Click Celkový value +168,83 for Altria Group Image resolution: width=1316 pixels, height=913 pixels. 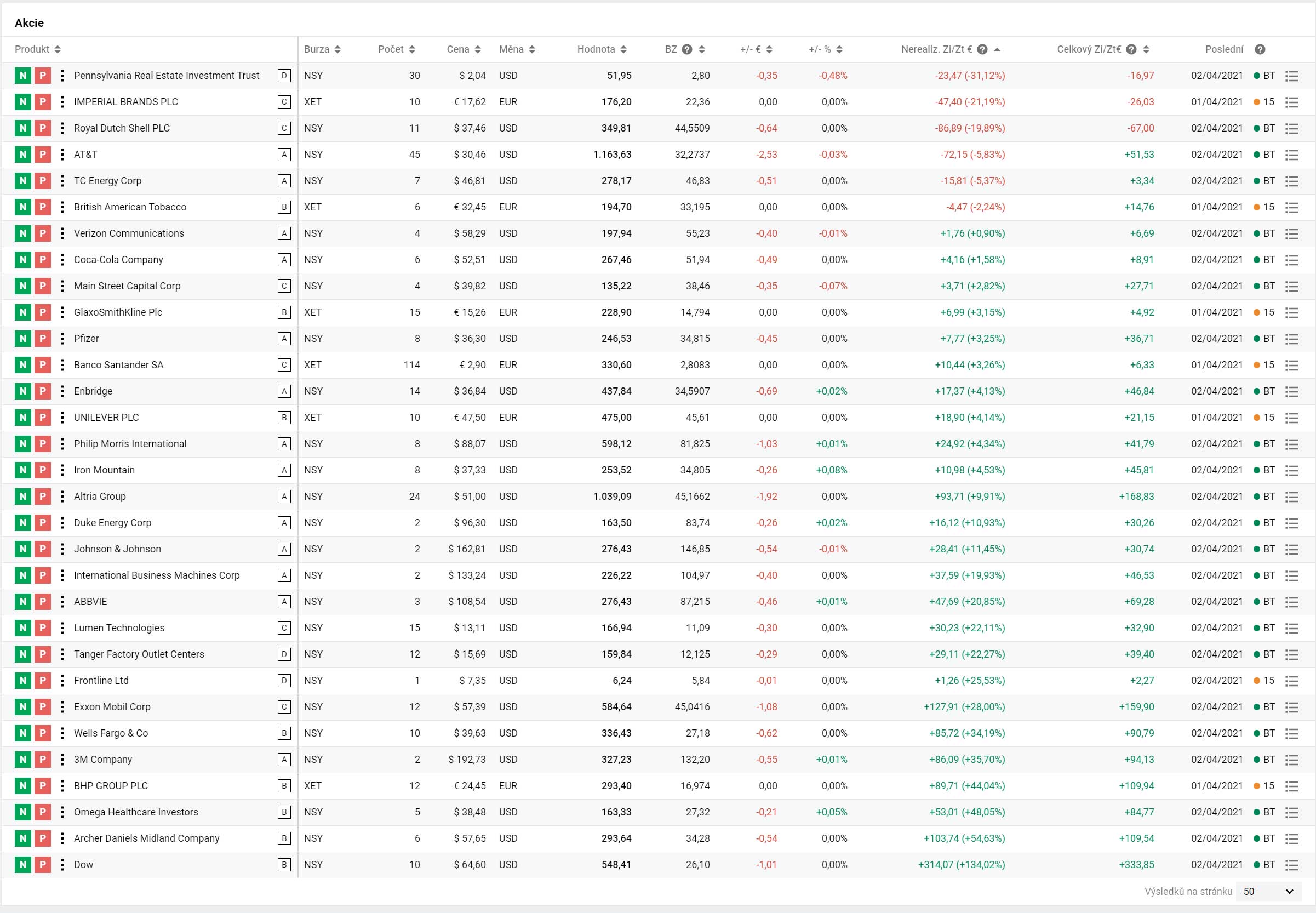point(1136,497)
